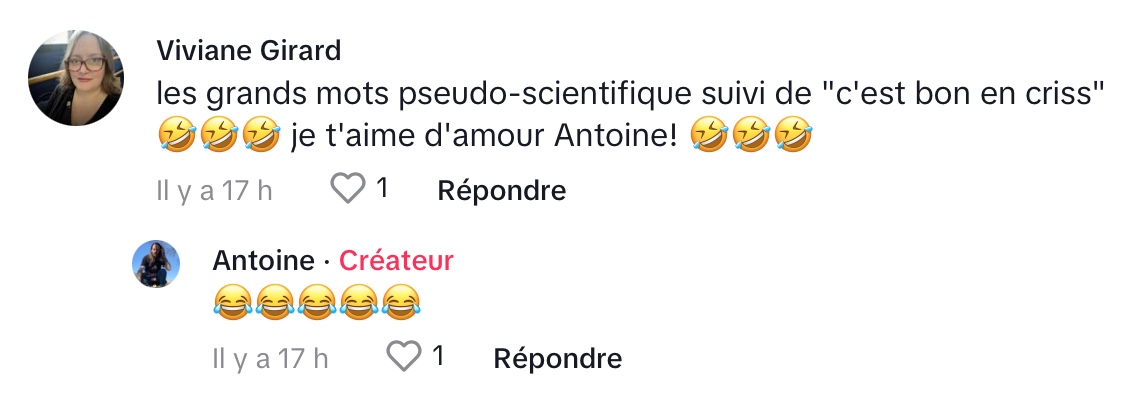Reply to Viviane Girard's comment via Répondre
The width and height of the screenshot is (1146, 396).
(501, 191)
